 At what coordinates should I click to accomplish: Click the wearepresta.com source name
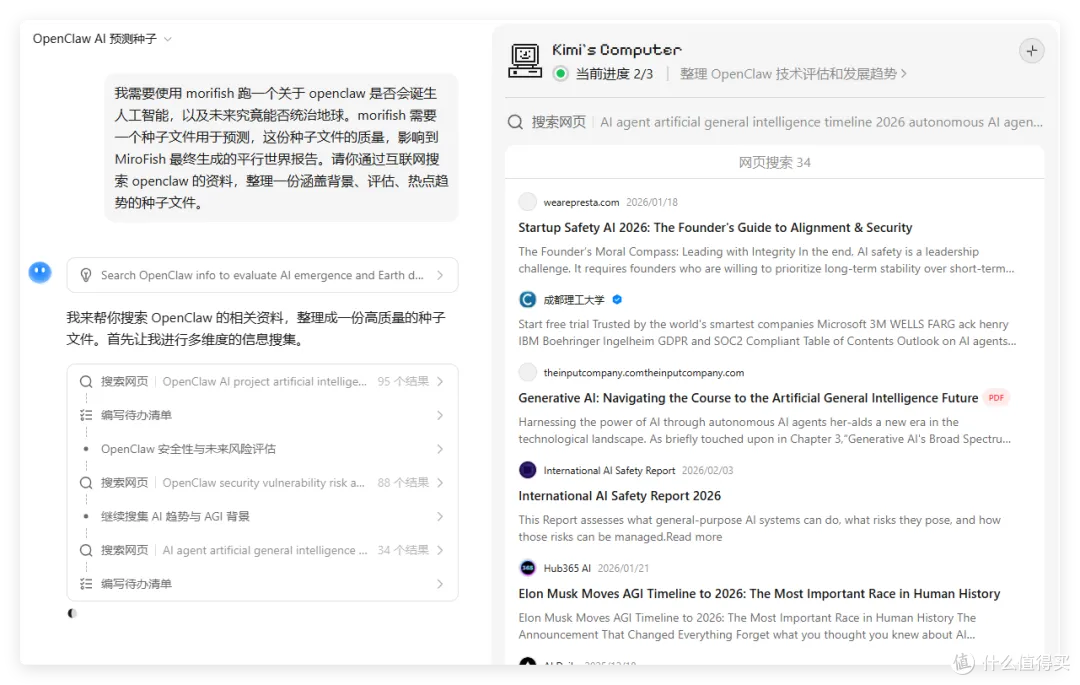[x=581, y=202]
